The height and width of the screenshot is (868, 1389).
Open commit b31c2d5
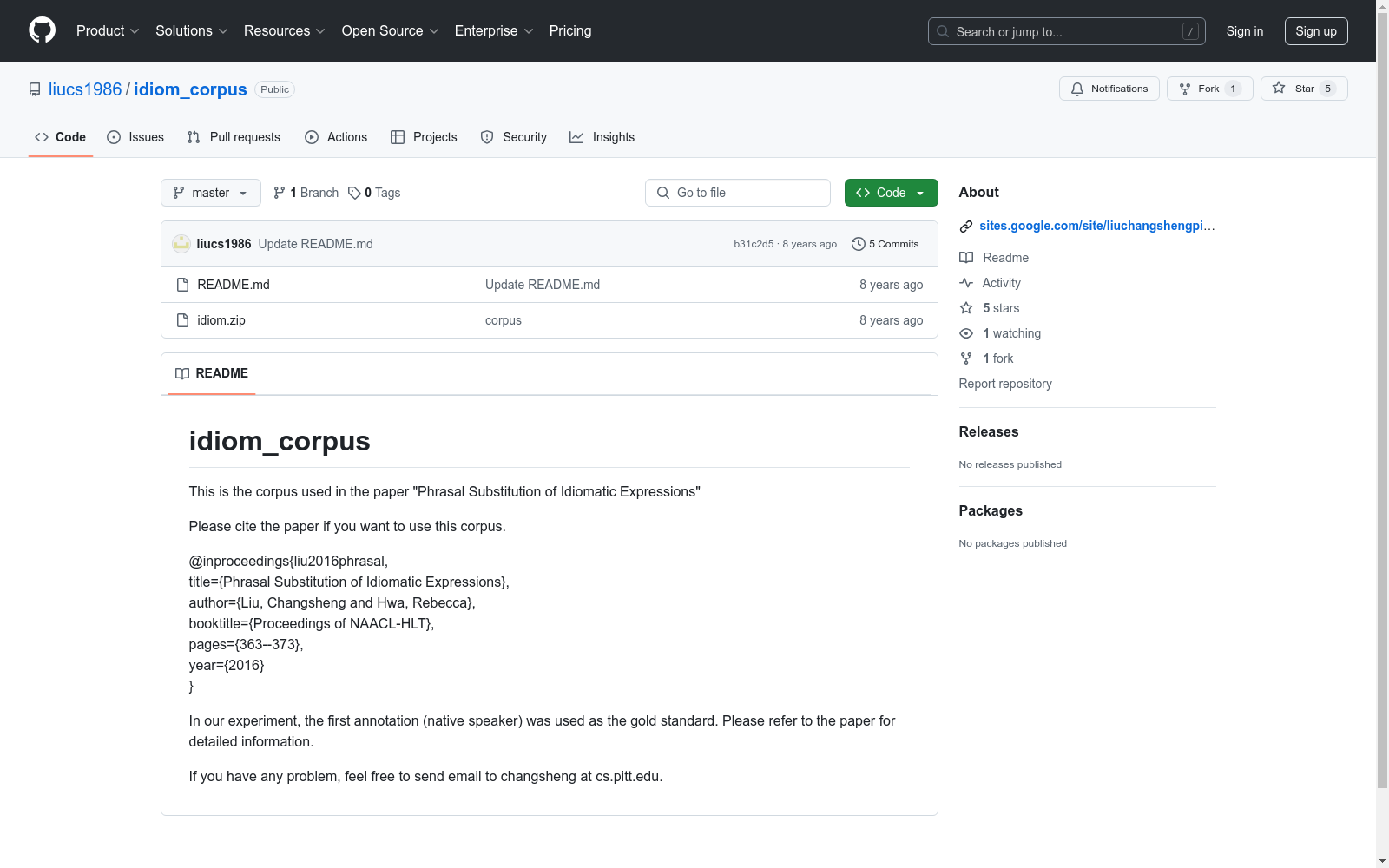pyautogui.click(x=754, y=244)
